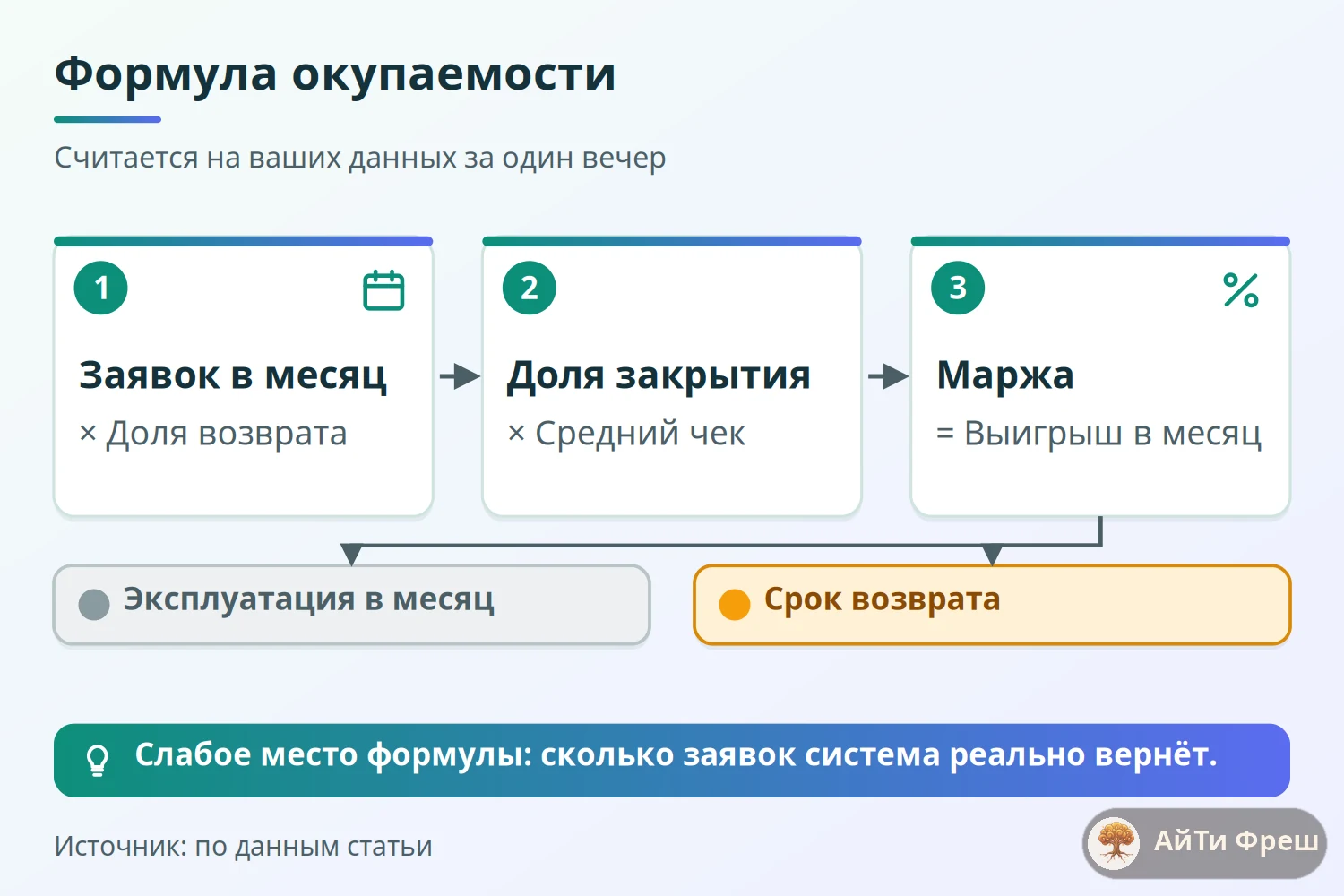The image size is (1344, 896).
Task: Click the numbered circle 2 badge
Action: [x=530, y=288]
